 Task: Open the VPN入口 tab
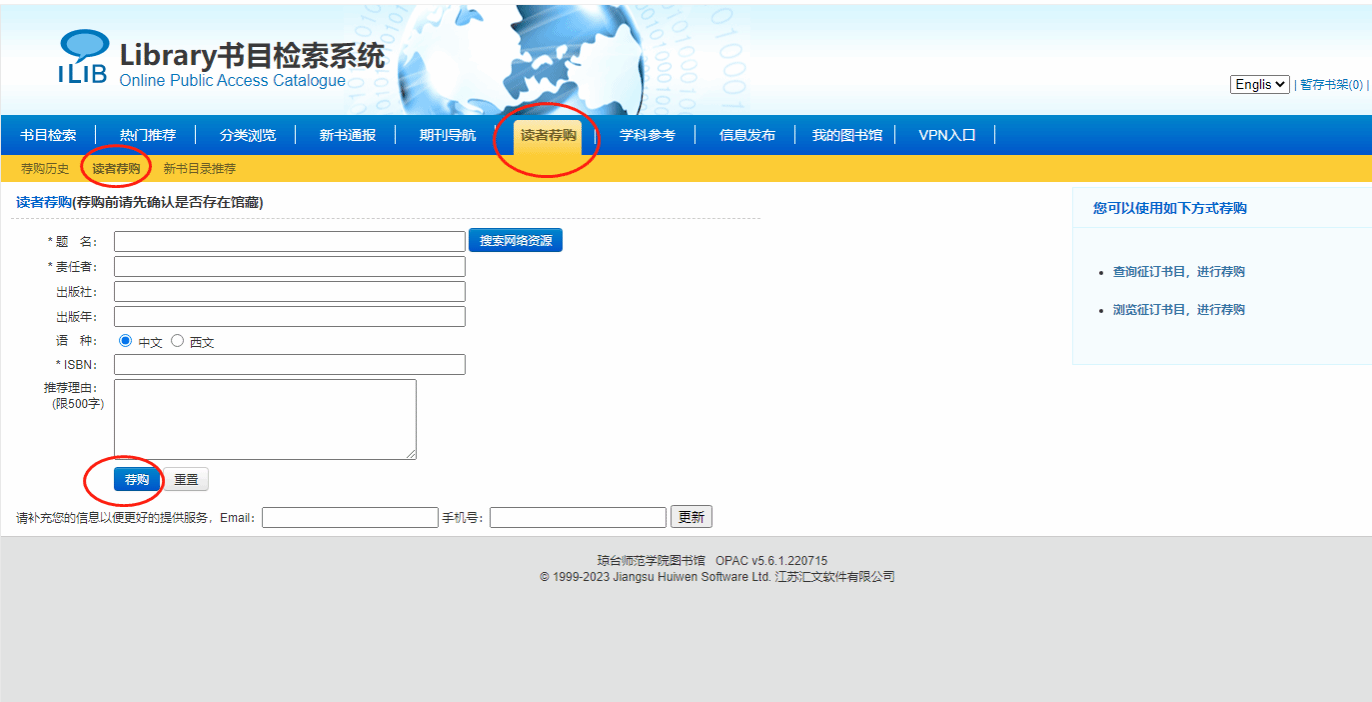click(946, 136)
